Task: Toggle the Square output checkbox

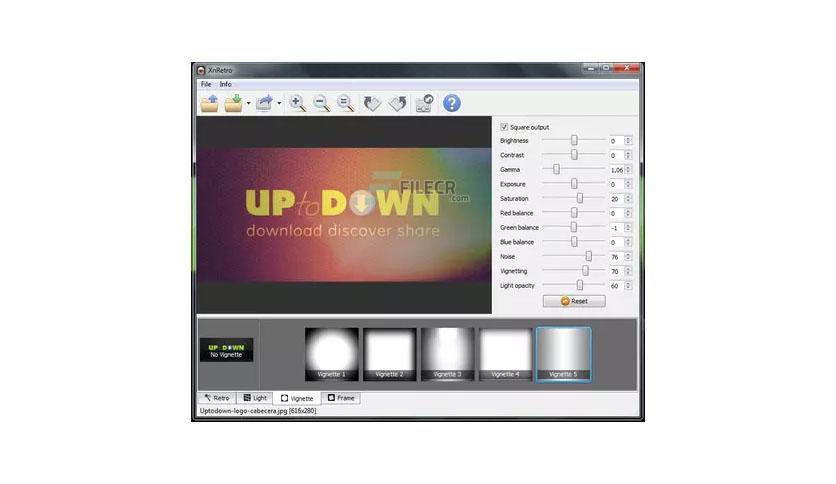Action: (x=504, y=127)
